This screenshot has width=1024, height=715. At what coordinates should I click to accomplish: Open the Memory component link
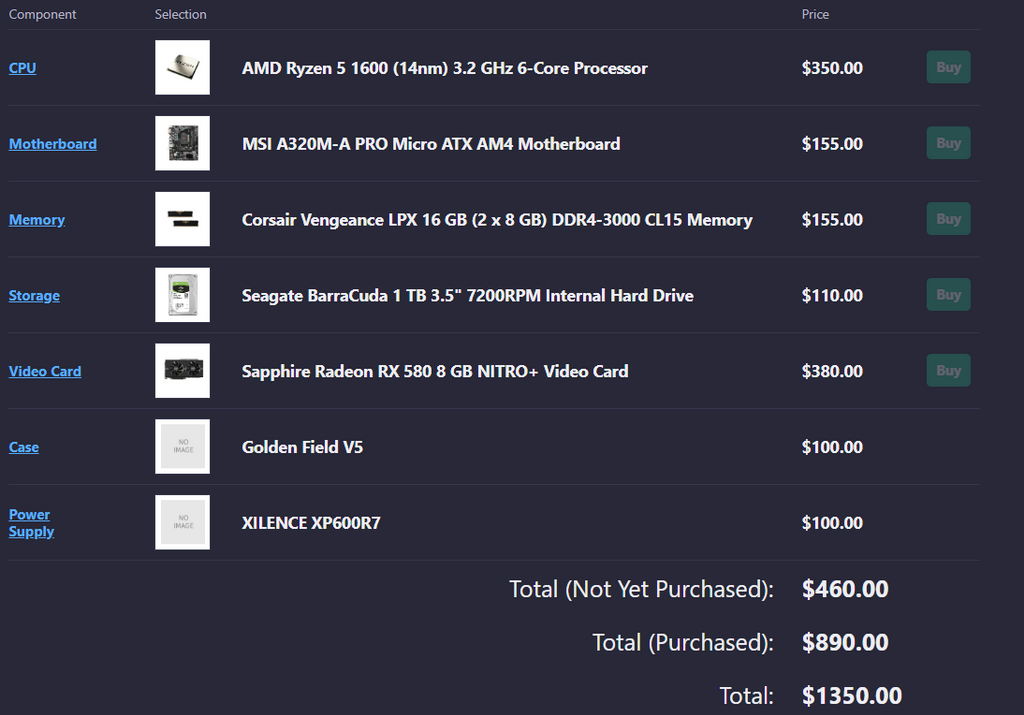coord(37,220)
